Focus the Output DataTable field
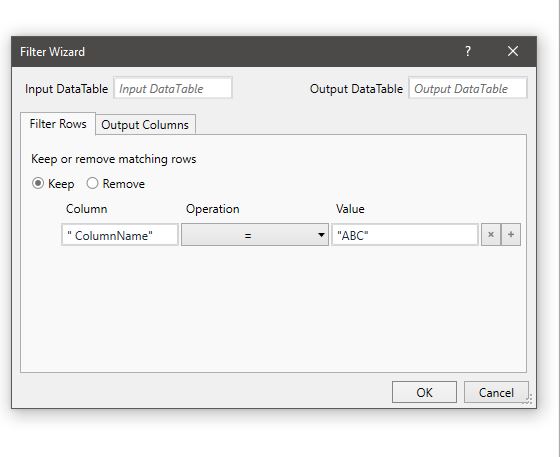 [x=468, y=88]
